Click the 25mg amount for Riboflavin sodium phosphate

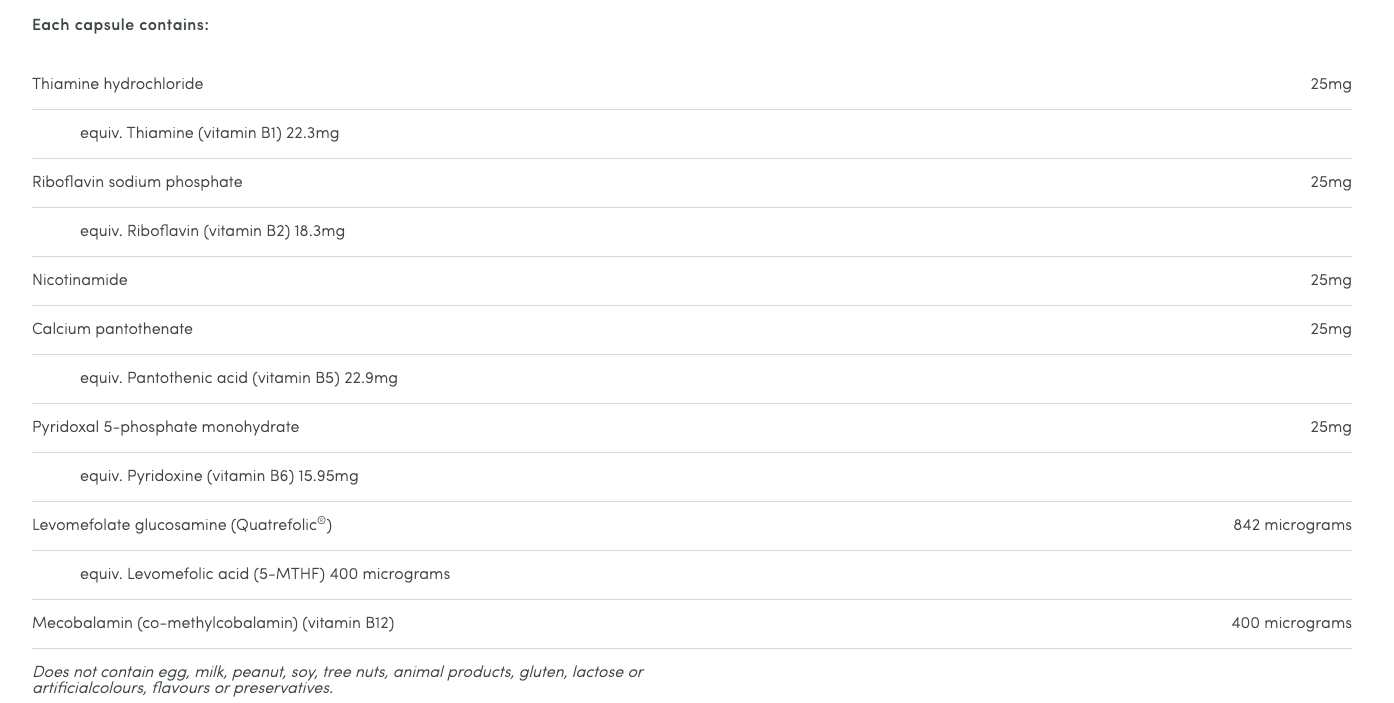(1330, 182)
